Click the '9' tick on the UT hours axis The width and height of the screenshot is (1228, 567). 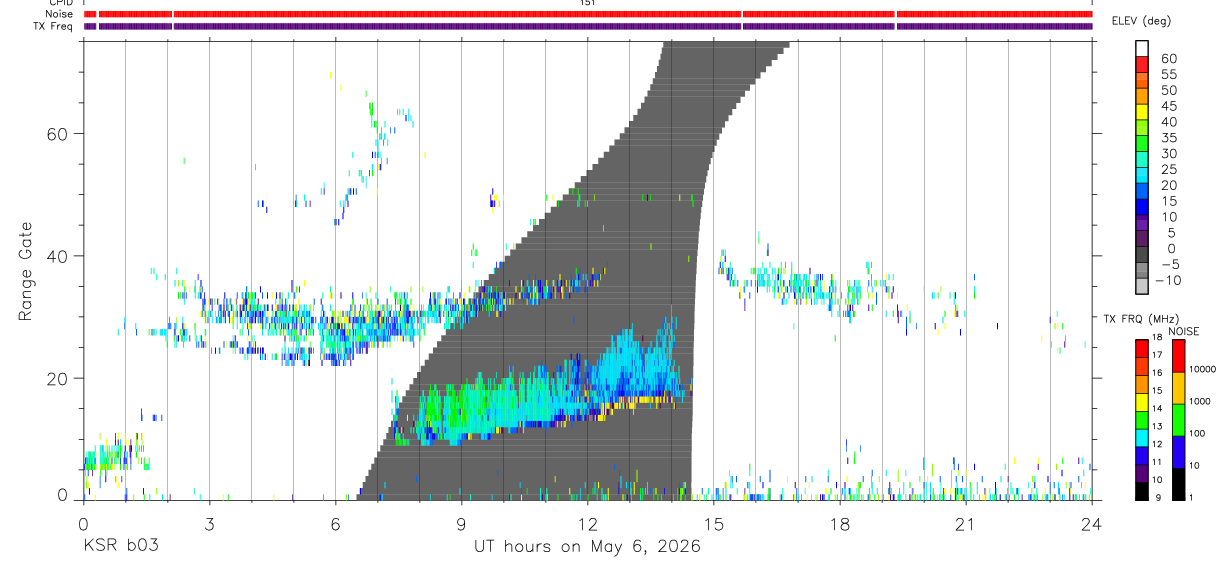461,523
